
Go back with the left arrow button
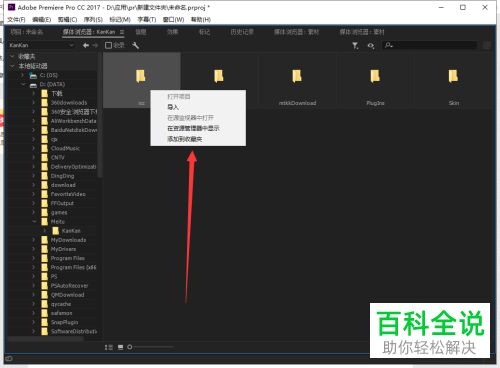[x=86, y=45]
